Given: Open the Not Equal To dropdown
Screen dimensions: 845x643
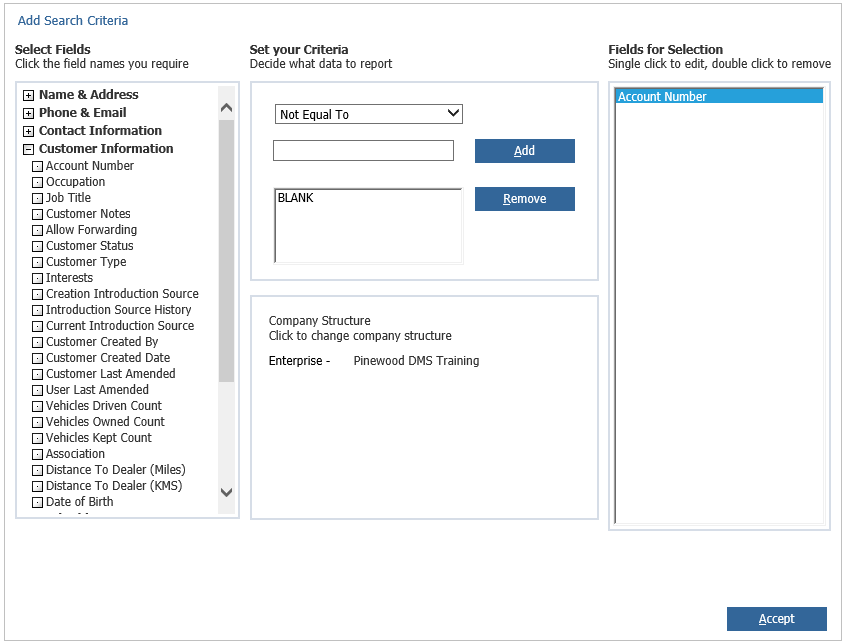Looking at the screenshot, I should [369, 114].
